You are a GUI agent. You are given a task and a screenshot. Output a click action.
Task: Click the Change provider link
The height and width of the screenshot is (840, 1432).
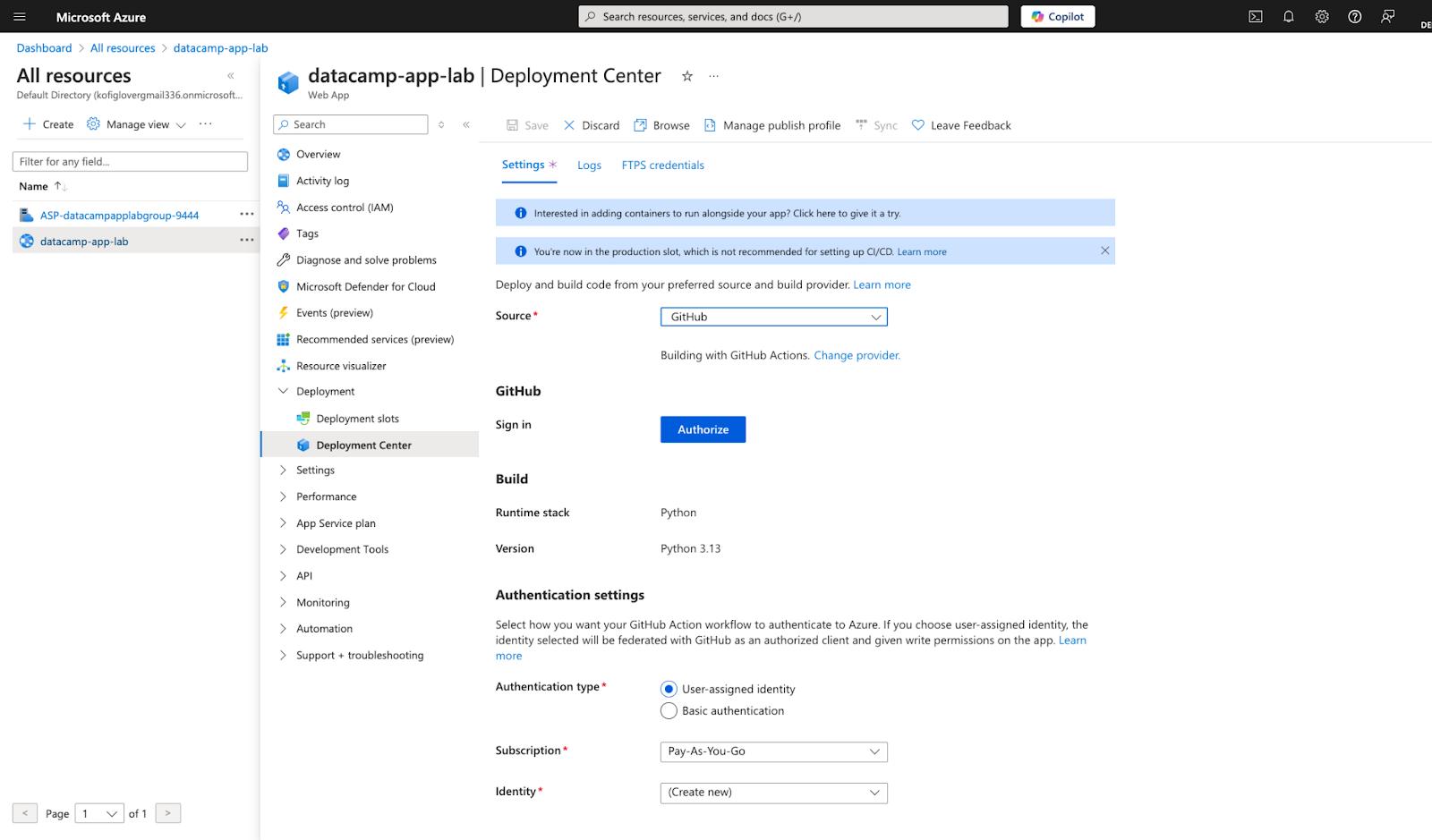coord(857,355)
